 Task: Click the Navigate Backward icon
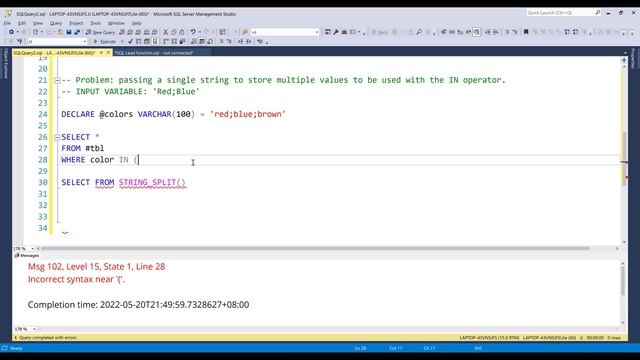pos(11,32)
